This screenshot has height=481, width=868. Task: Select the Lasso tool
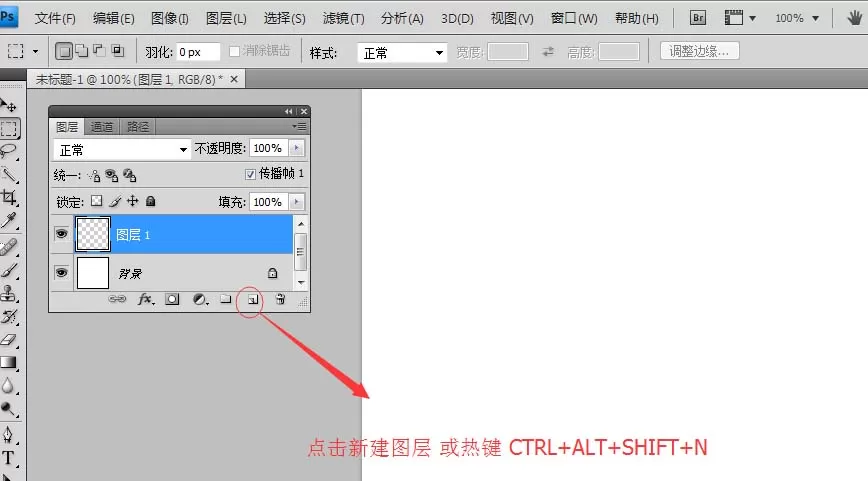(9, 151)
